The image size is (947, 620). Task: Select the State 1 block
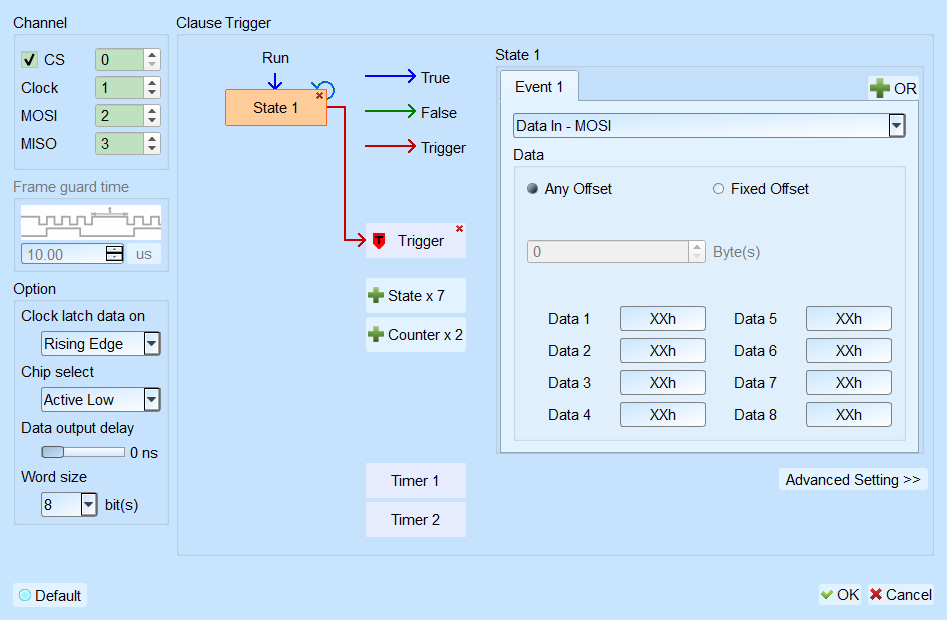click(276, 108)
